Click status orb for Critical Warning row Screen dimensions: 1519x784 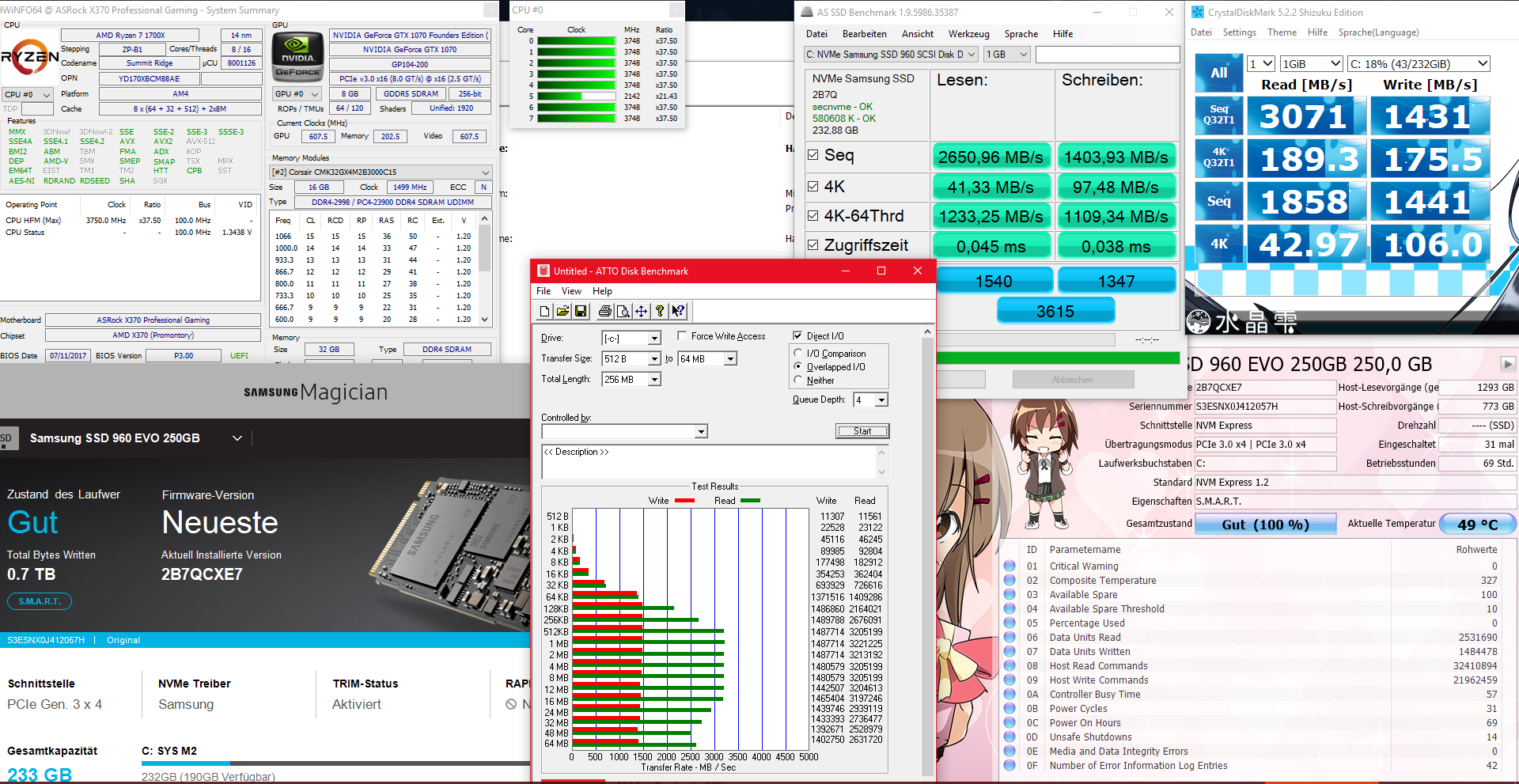click(x=1010, y=566)
